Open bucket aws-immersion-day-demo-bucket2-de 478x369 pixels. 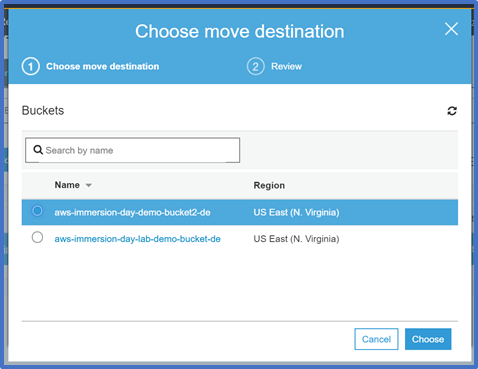point(132,212)
